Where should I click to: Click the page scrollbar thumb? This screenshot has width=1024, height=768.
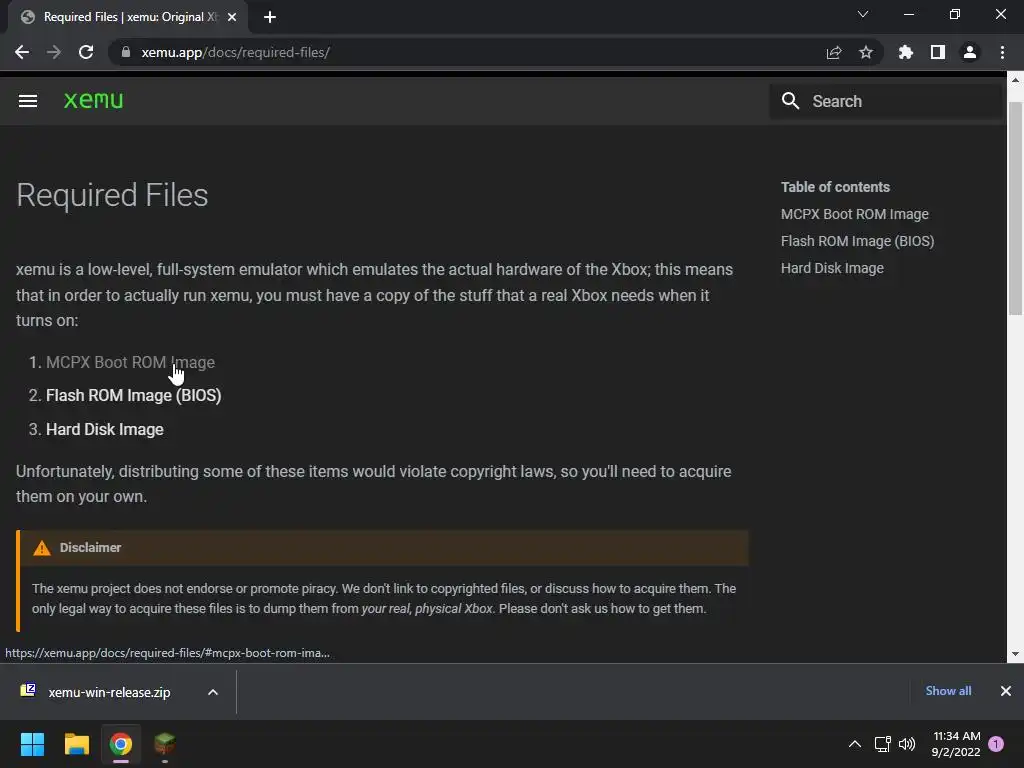point(1015,209)
